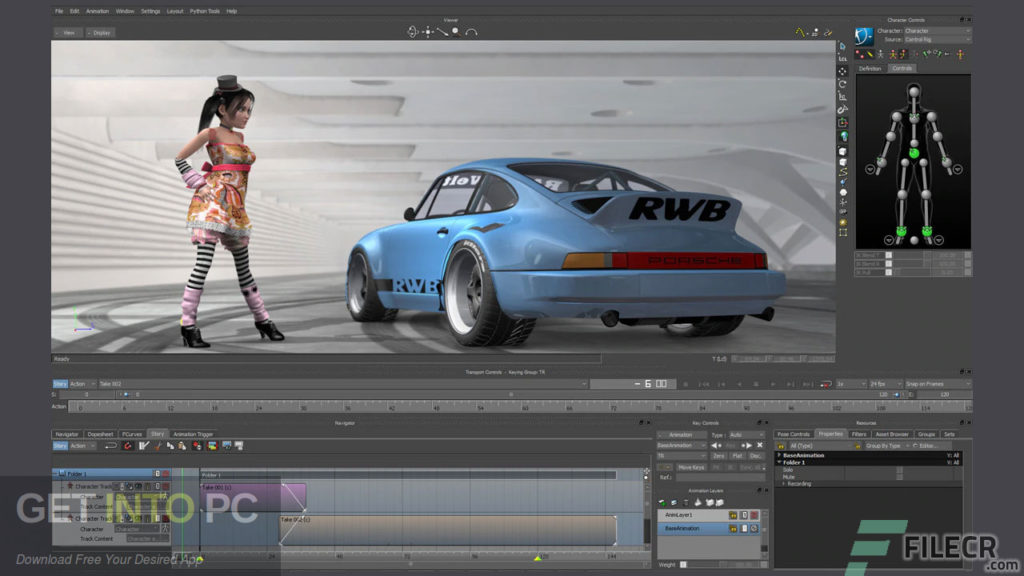
Task: Select the Rotate tool in viewer toolbar
Action: [843, 84]
